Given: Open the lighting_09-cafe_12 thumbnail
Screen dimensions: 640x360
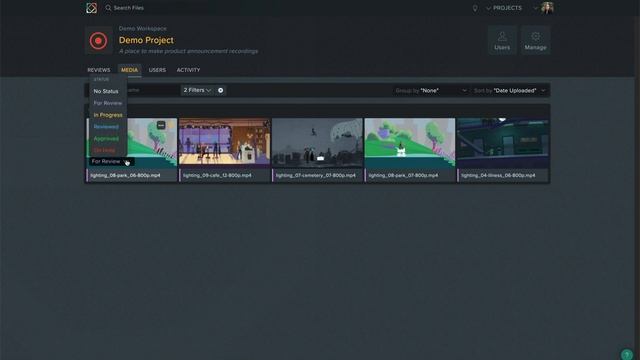Looking at the screenshot, I should [x=224, y=143].
